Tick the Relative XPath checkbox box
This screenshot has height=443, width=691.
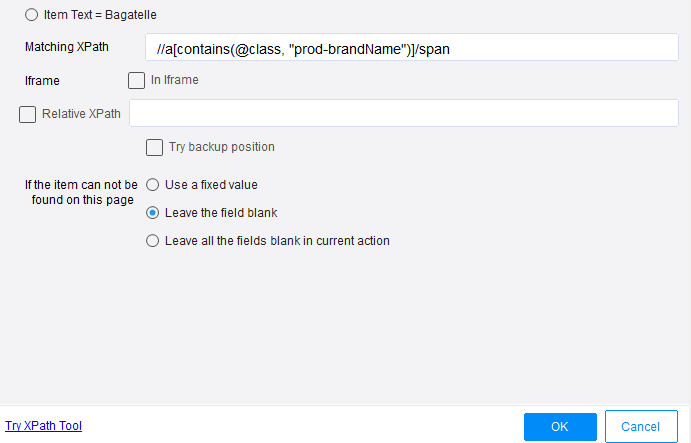[28, 114]
